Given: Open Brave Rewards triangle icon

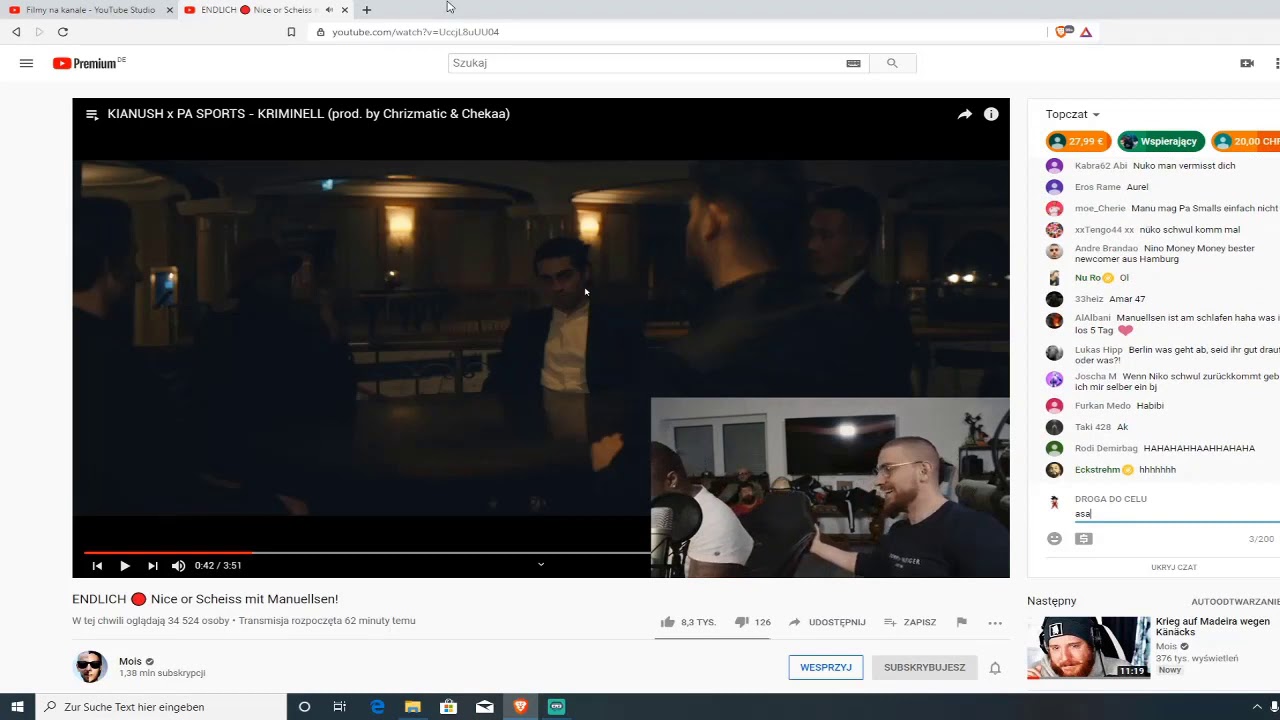Looking at the screenshot, I should (x=1086, y=32).
